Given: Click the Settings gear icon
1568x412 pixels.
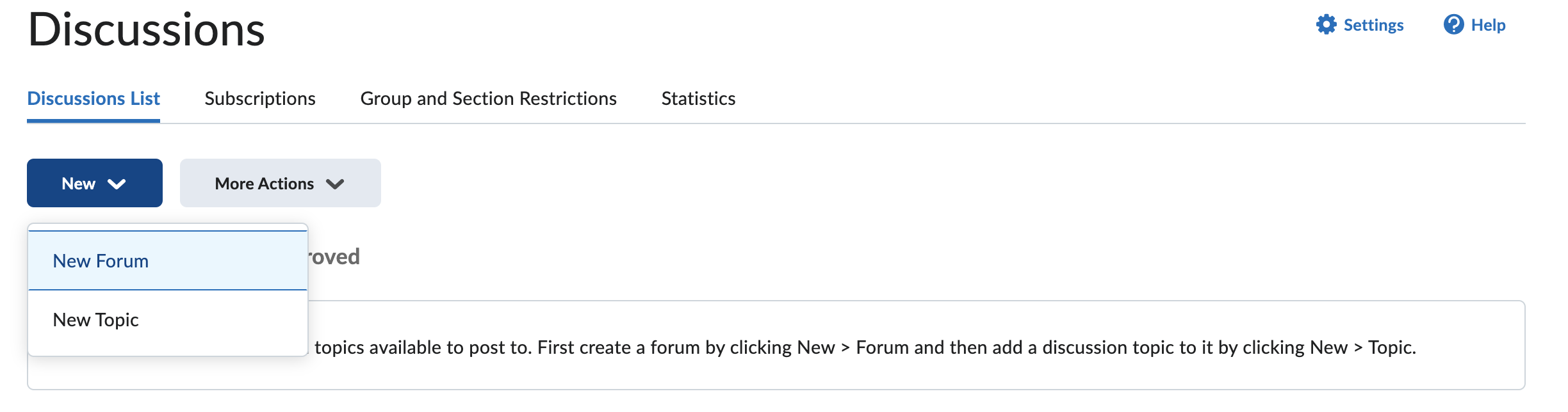Looking at the screenshot, I should point(1326,25).
